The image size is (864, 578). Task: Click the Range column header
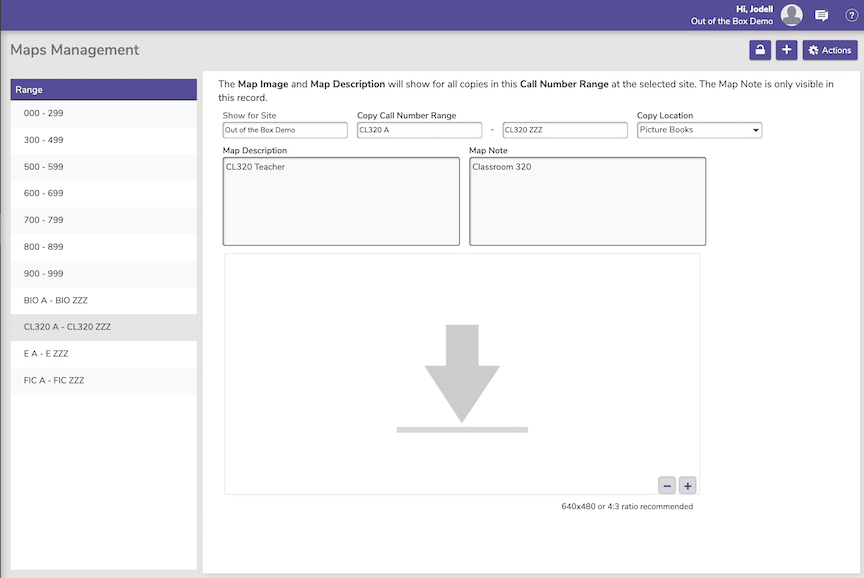(x=103, y=90)
